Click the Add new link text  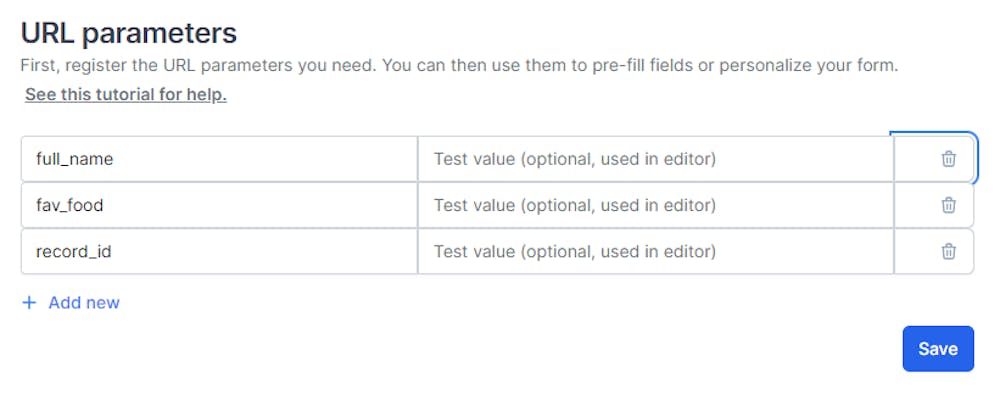click(84, 302)
